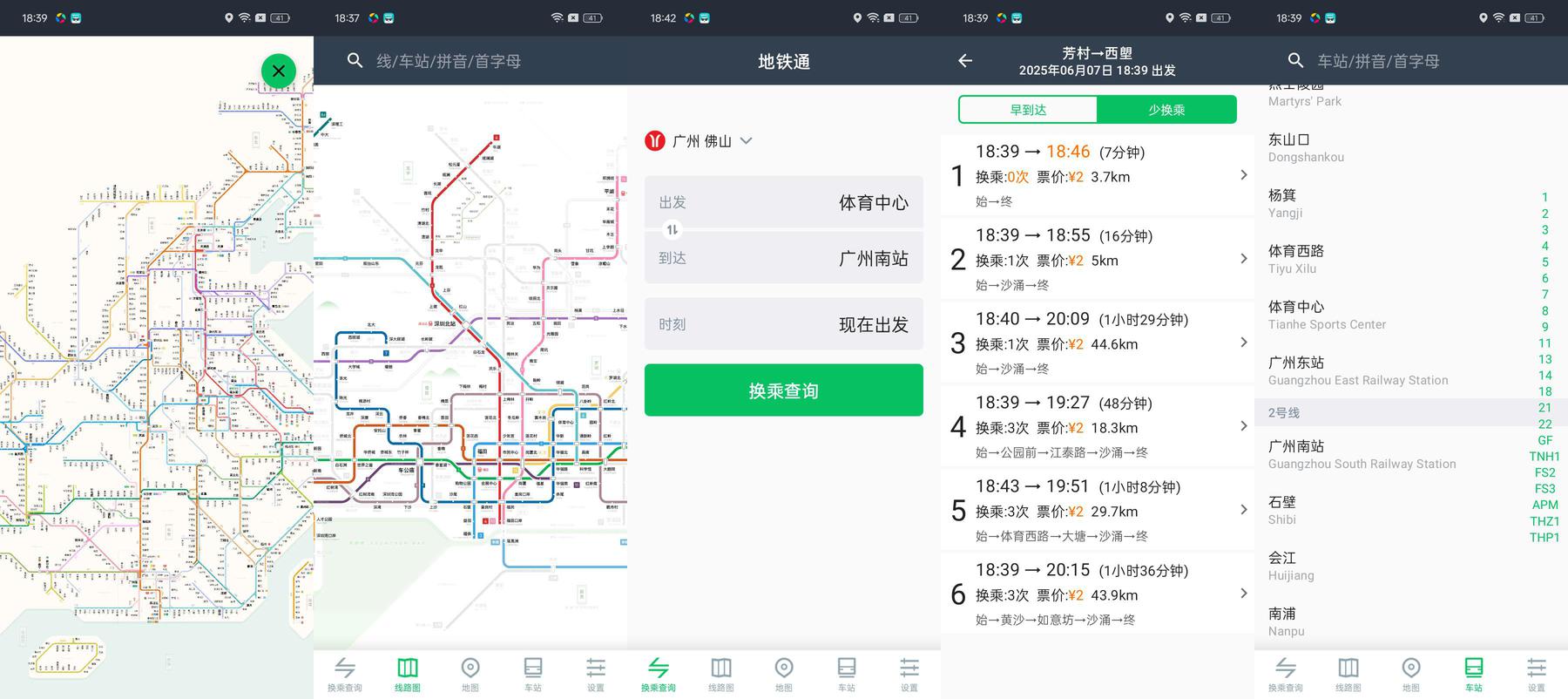This screenshot has height=699, width=1568.
Task: Go back from 芳村→西塱 results
Action: [x=965, y=60]
